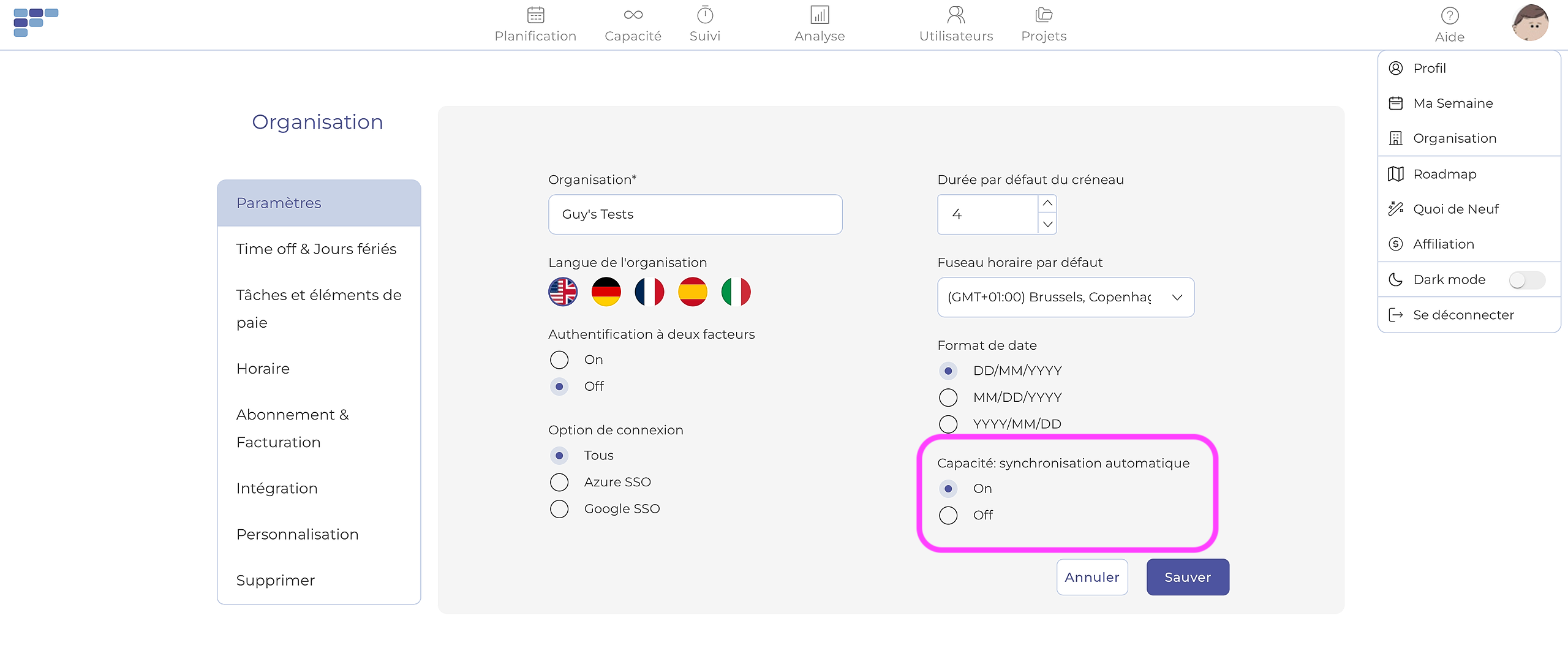Select the MM/DD/YYYY date format
The height and width of the screenshot is (648, 1568).
948,397
